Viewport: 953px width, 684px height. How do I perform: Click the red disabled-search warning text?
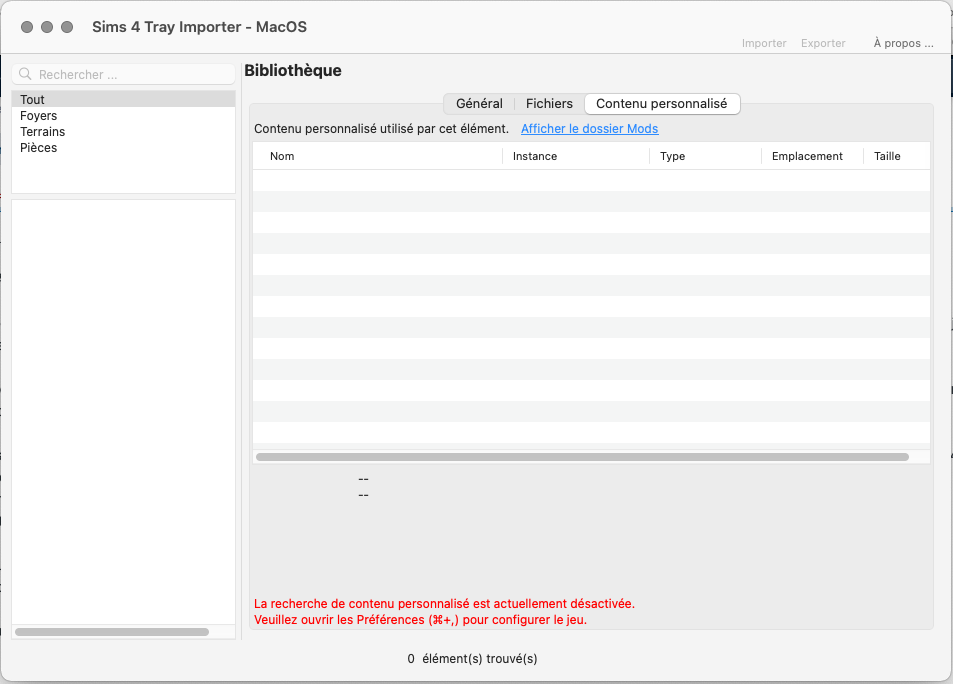444,612
